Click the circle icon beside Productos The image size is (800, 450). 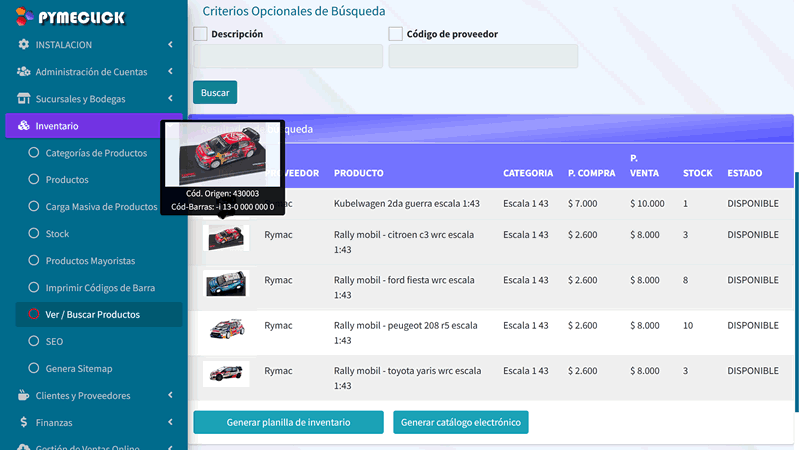pos(34,180)
